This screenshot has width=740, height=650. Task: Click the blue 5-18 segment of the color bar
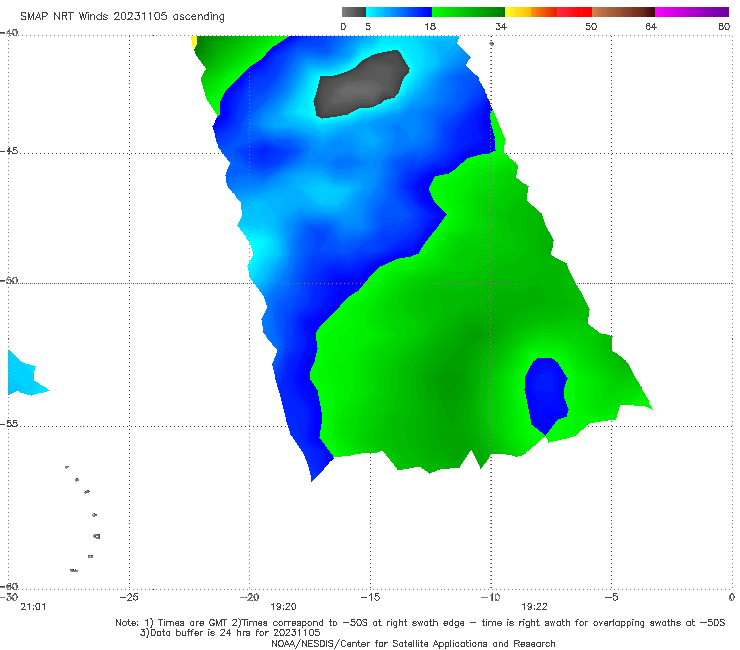[x=399, y=12]
